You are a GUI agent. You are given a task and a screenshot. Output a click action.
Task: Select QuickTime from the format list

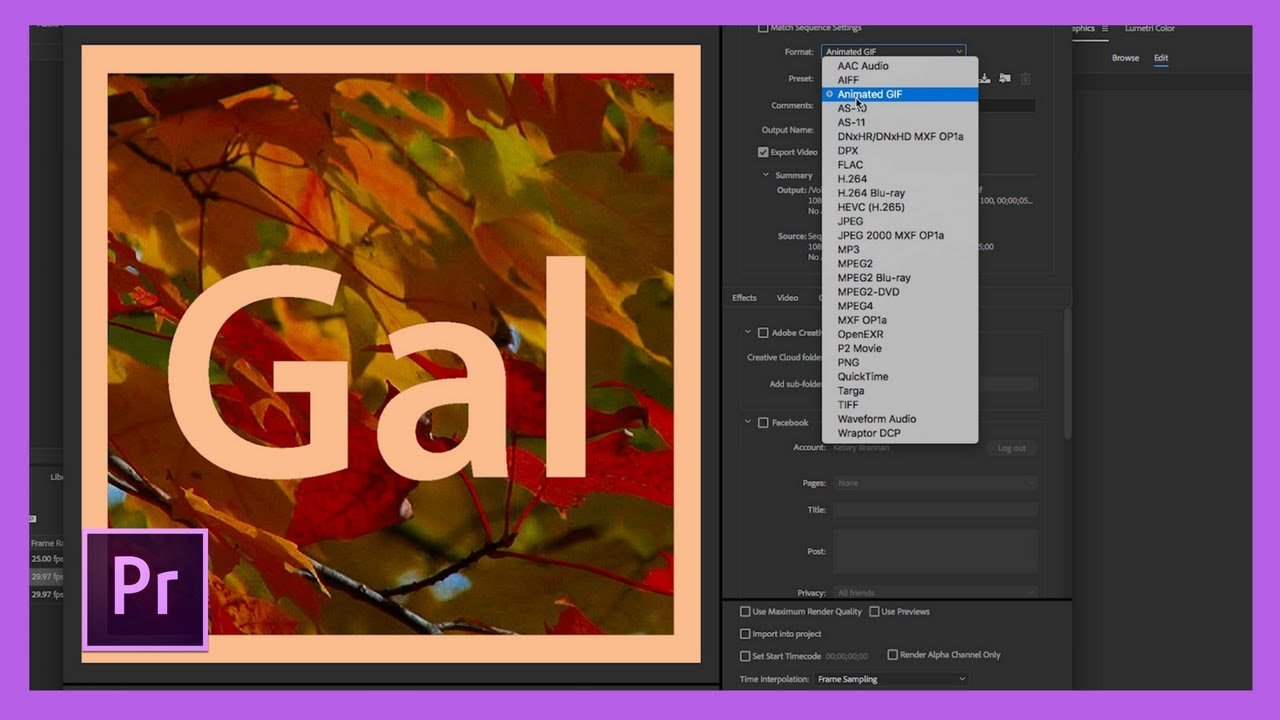pyautogui.click(x=864, y=376)
